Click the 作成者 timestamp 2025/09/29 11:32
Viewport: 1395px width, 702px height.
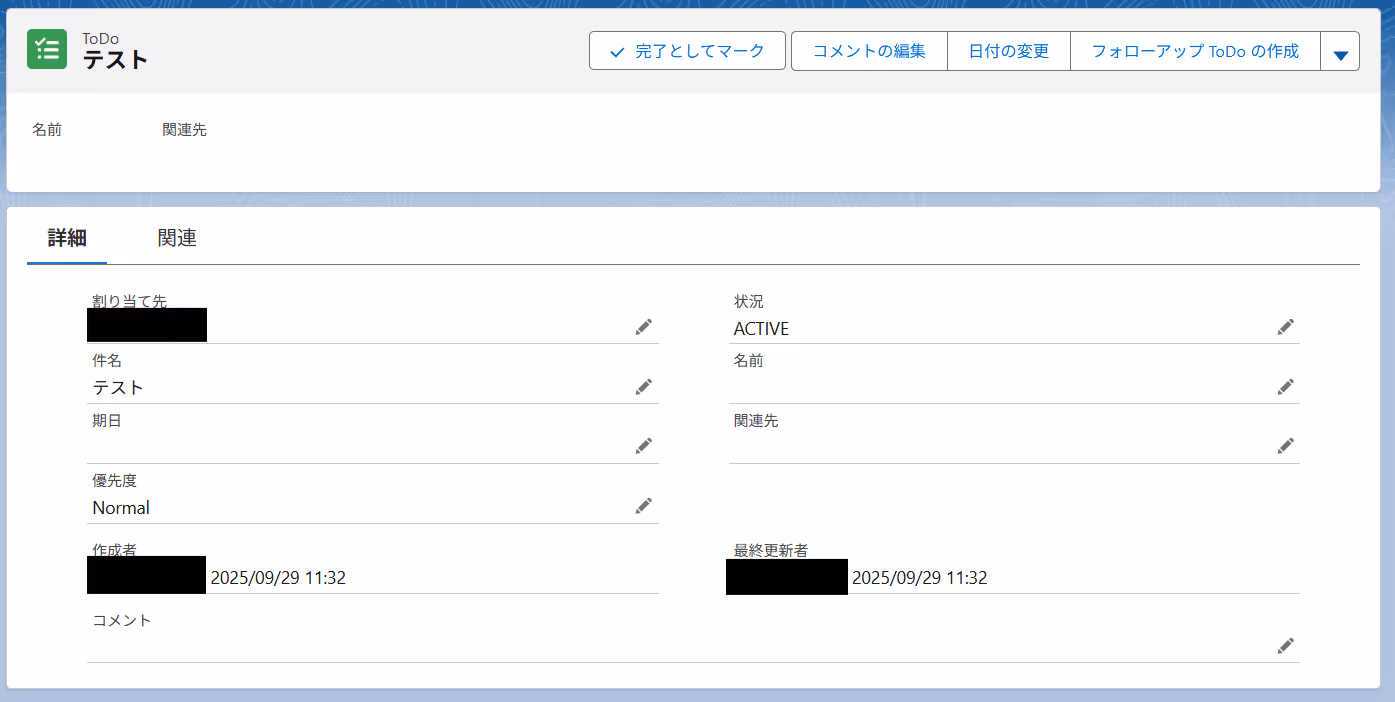pyautogui.click(x=278, y=578)
